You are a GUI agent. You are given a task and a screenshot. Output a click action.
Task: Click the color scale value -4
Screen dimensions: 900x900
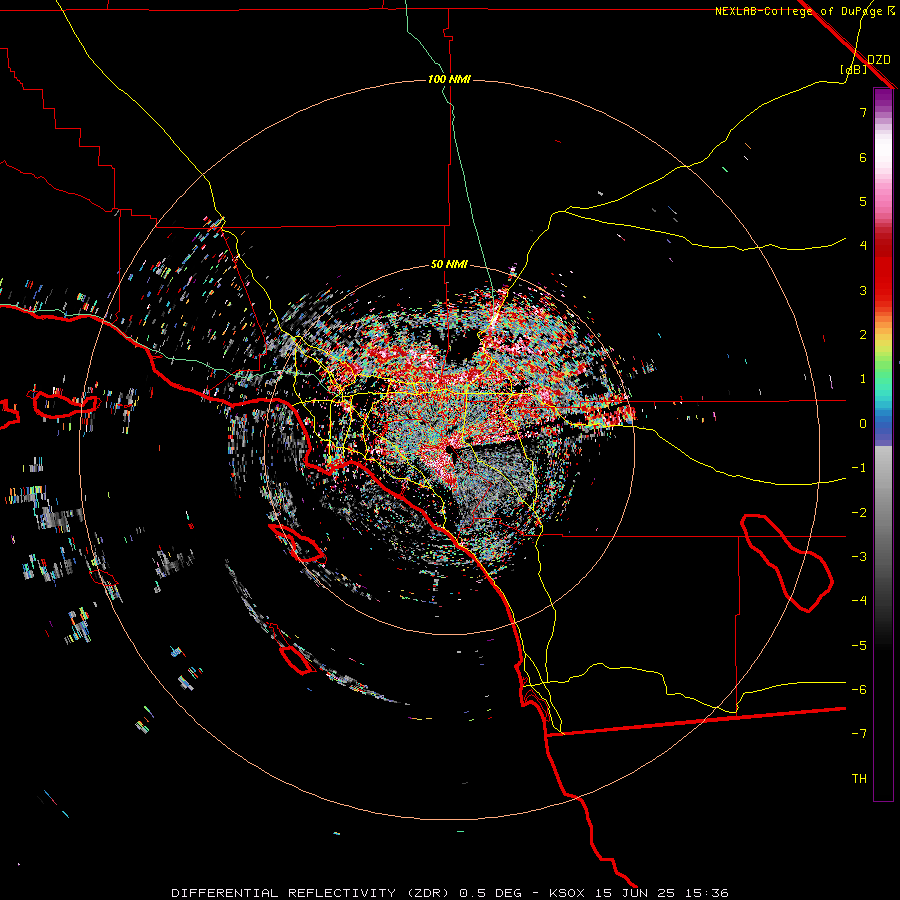(859, 600)
